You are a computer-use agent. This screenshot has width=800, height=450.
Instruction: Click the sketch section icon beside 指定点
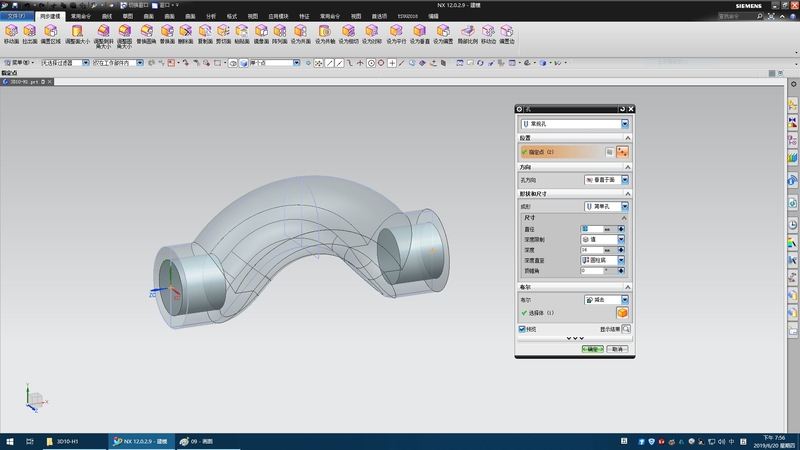[x=608, y=152]
